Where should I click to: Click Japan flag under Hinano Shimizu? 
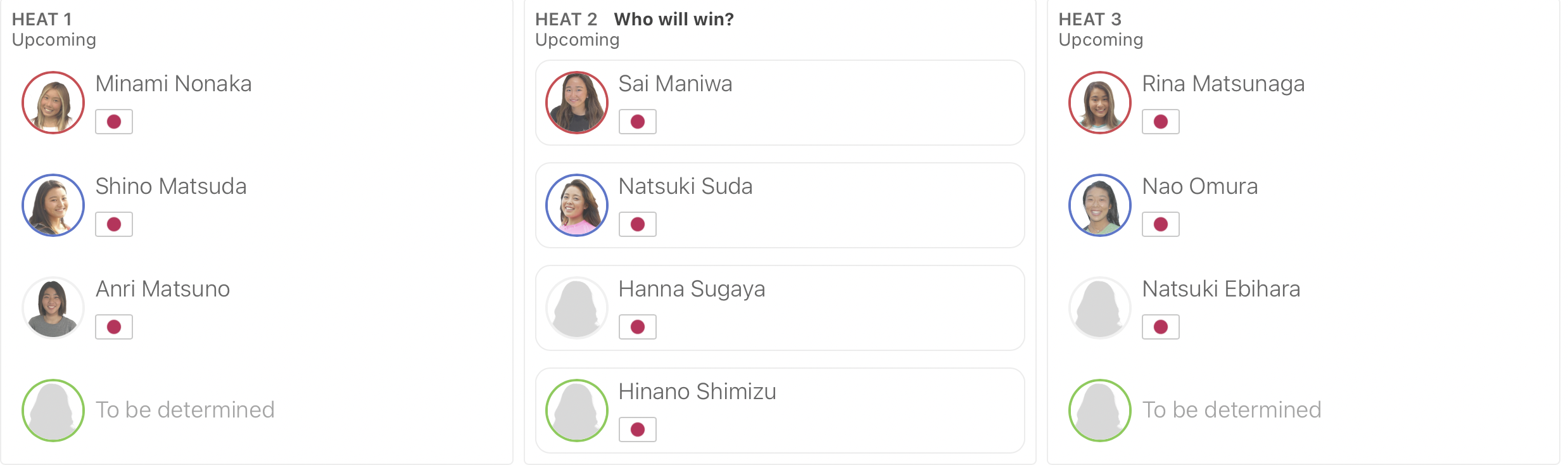pos(638,430)
